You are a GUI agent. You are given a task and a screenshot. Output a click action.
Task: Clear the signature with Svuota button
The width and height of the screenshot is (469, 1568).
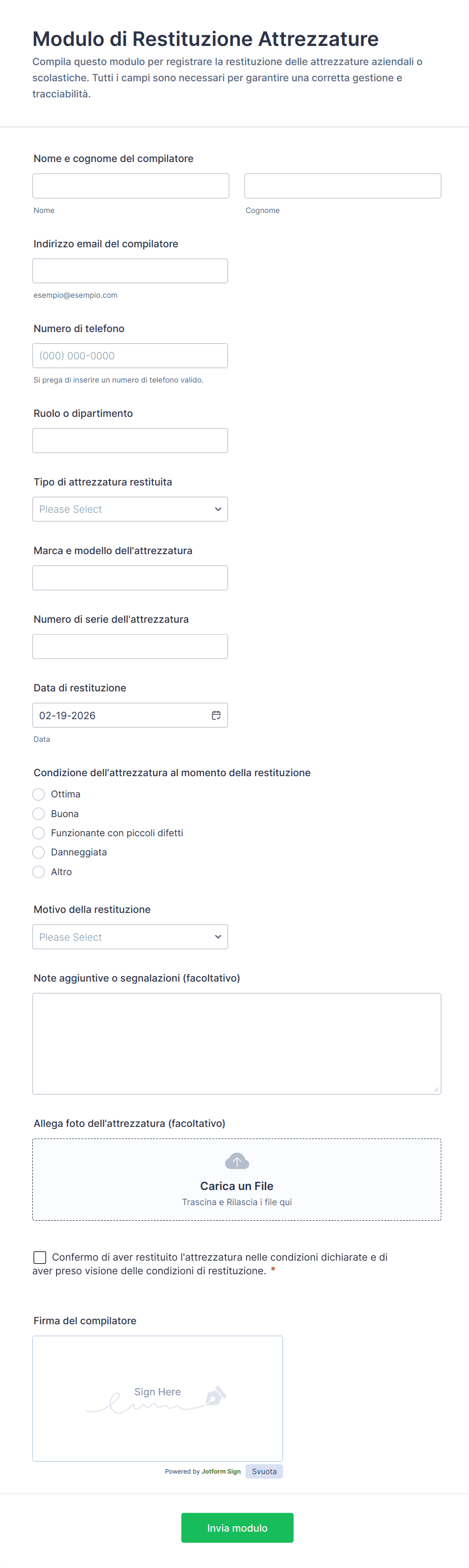pos(264,1471)
